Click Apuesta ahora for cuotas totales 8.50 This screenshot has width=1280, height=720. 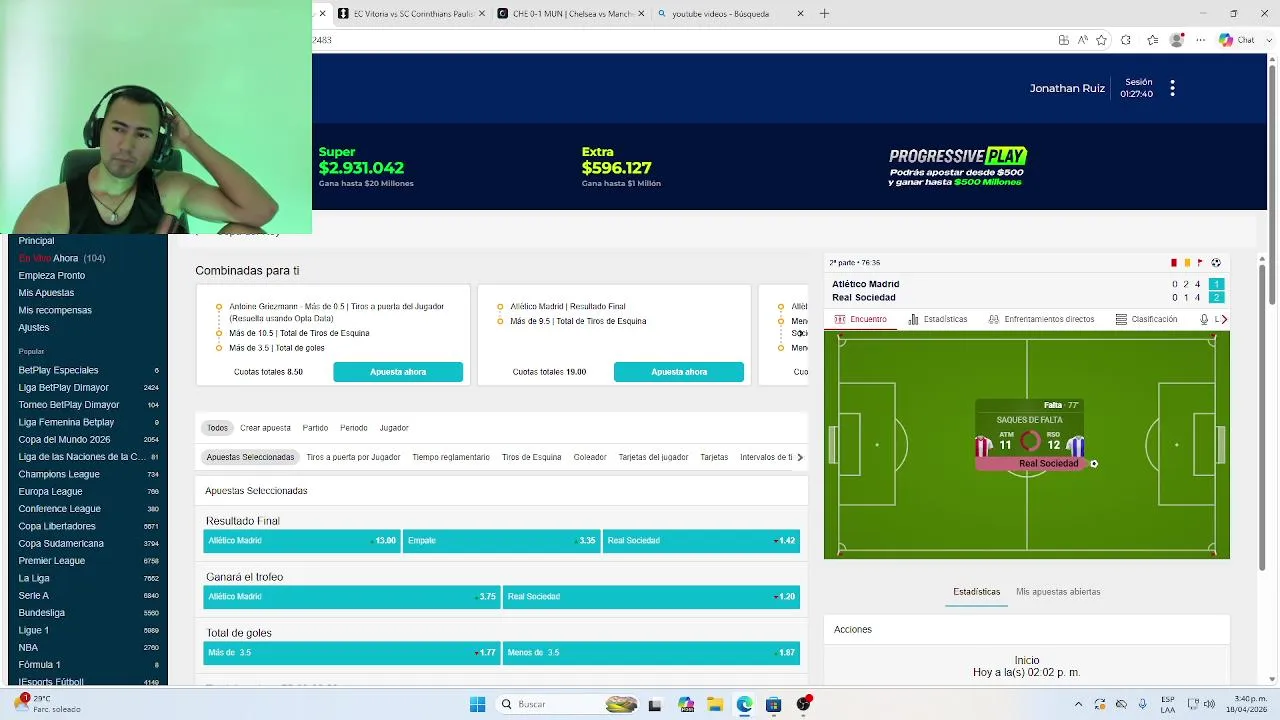(398, 372)
